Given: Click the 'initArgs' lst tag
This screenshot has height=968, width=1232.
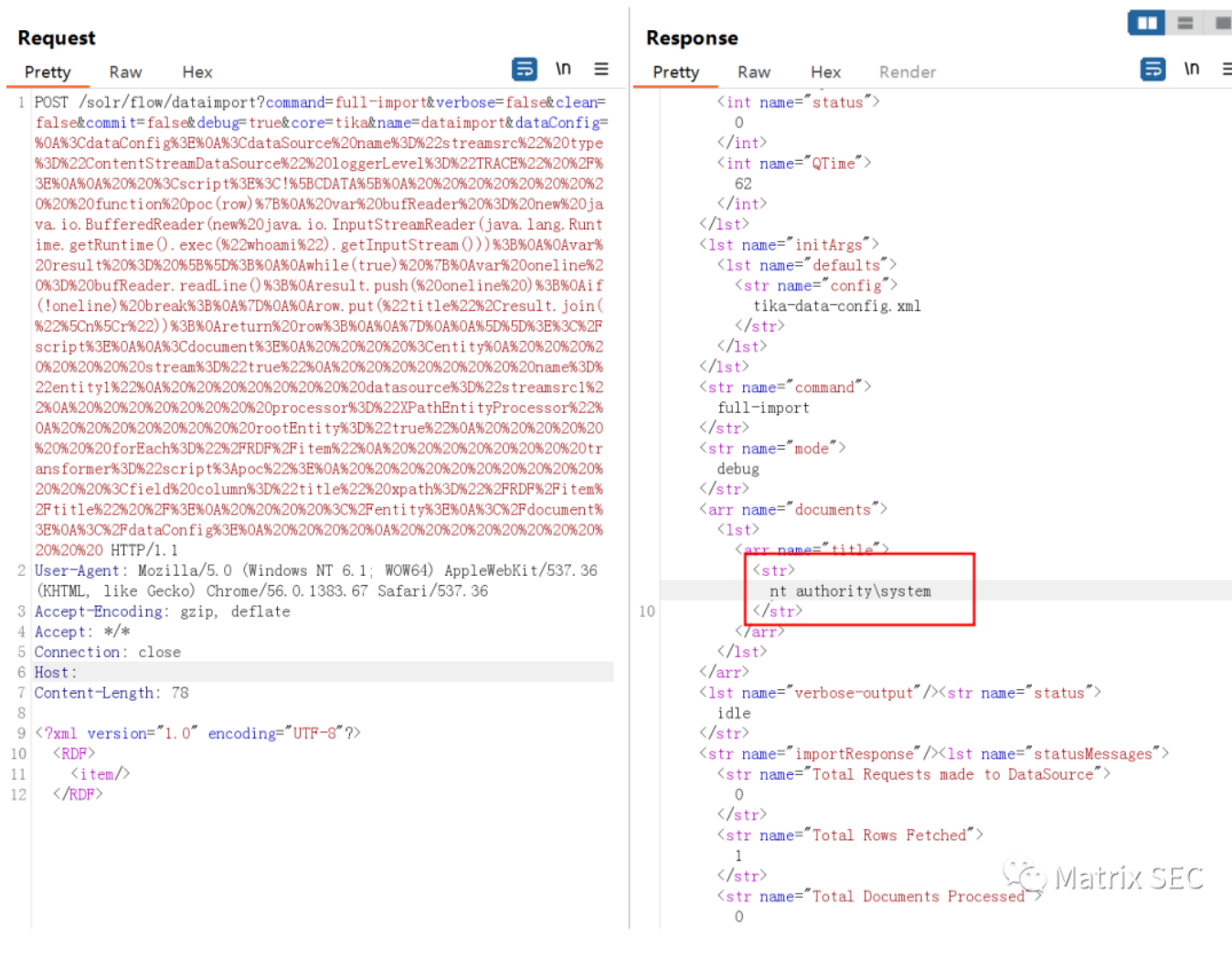Looking at the screenshot, I should [789, 245].
